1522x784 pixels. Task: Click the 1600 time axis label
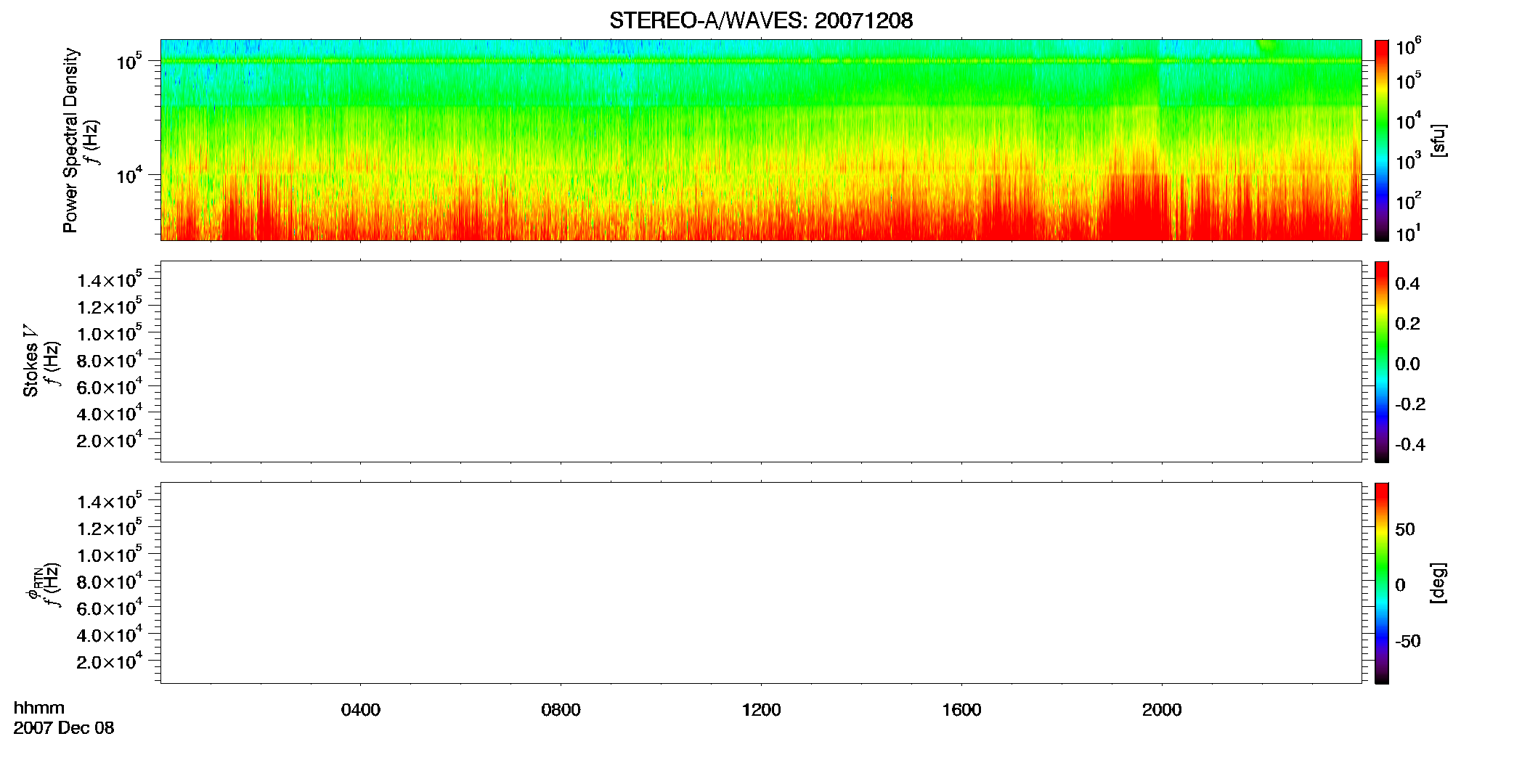point(961,710)
